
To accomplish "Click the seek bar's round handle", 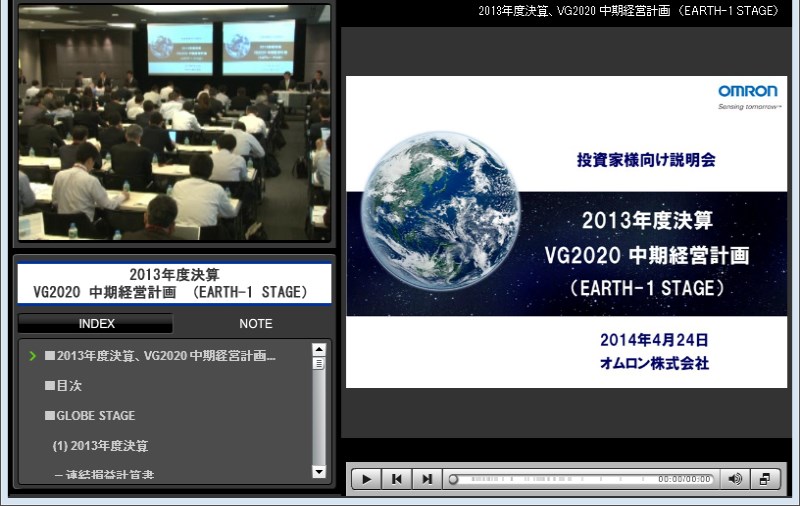I will click(x=453, y=479).
